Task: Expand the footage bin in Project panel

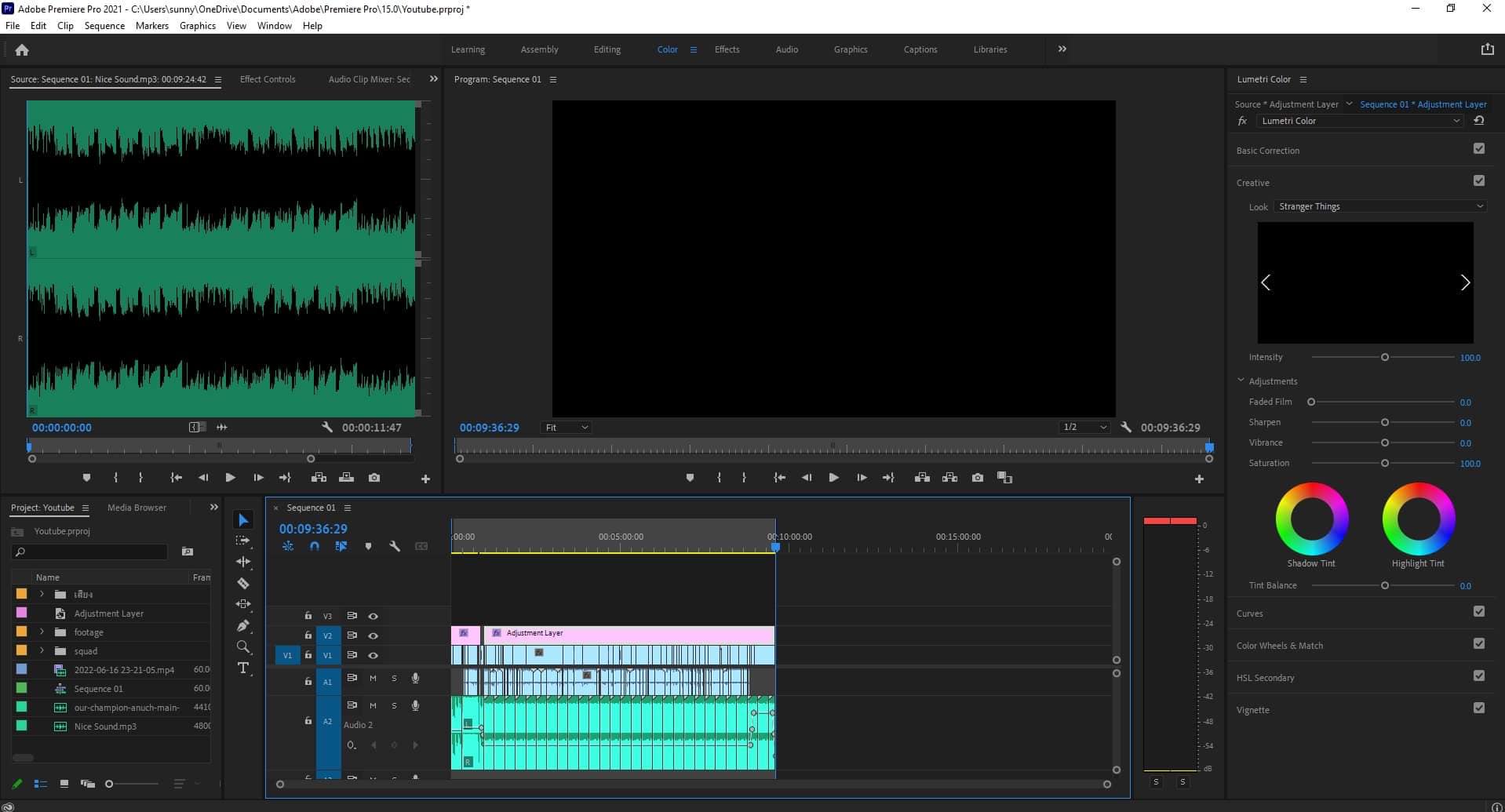Action: coord(42,632)
